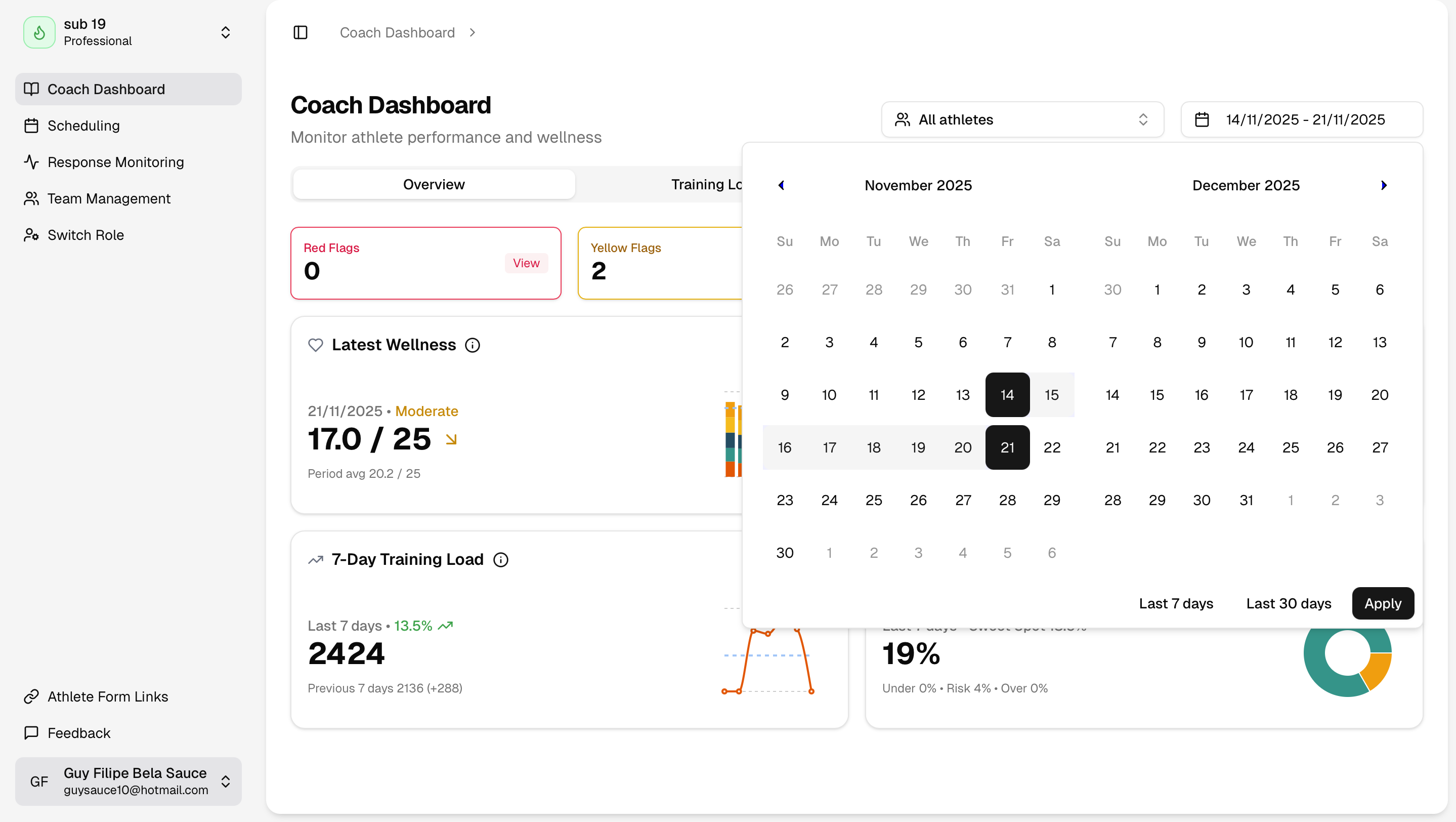Open Response Monitoring page
1456x822 pixels.
[x=115, y=162]
